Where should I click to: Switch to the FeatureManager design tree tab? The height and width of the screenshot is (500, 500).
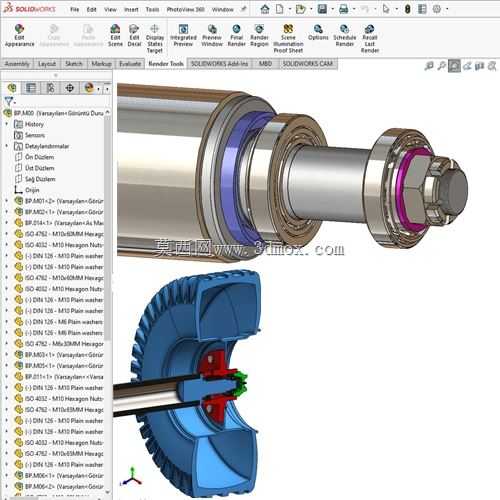12,88
